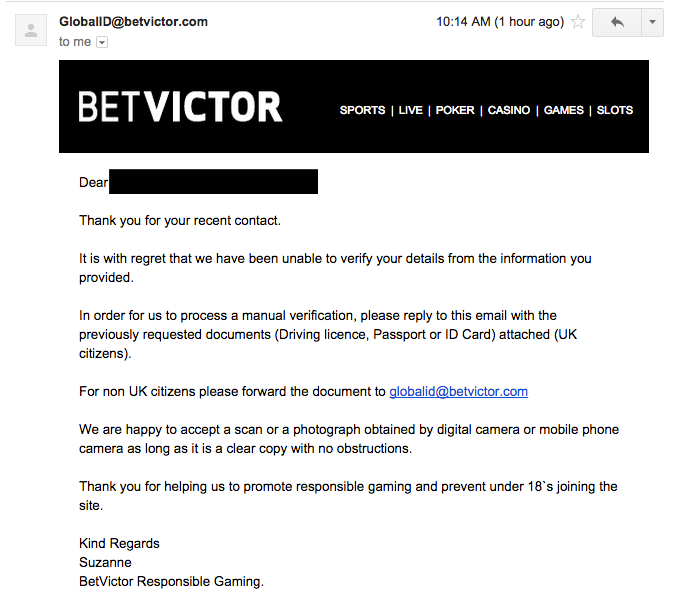Click the 'Suzanne' signature line
The width and height of the screenshot is (674, 602).
tap(105, 562)
